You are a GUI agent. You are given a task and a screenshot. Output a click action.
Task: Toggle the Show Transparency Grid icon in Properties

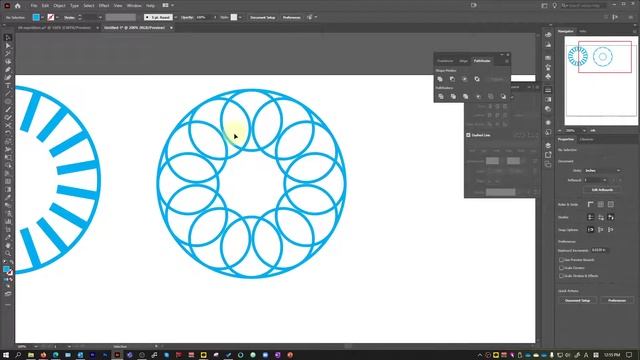click(611, 204)
